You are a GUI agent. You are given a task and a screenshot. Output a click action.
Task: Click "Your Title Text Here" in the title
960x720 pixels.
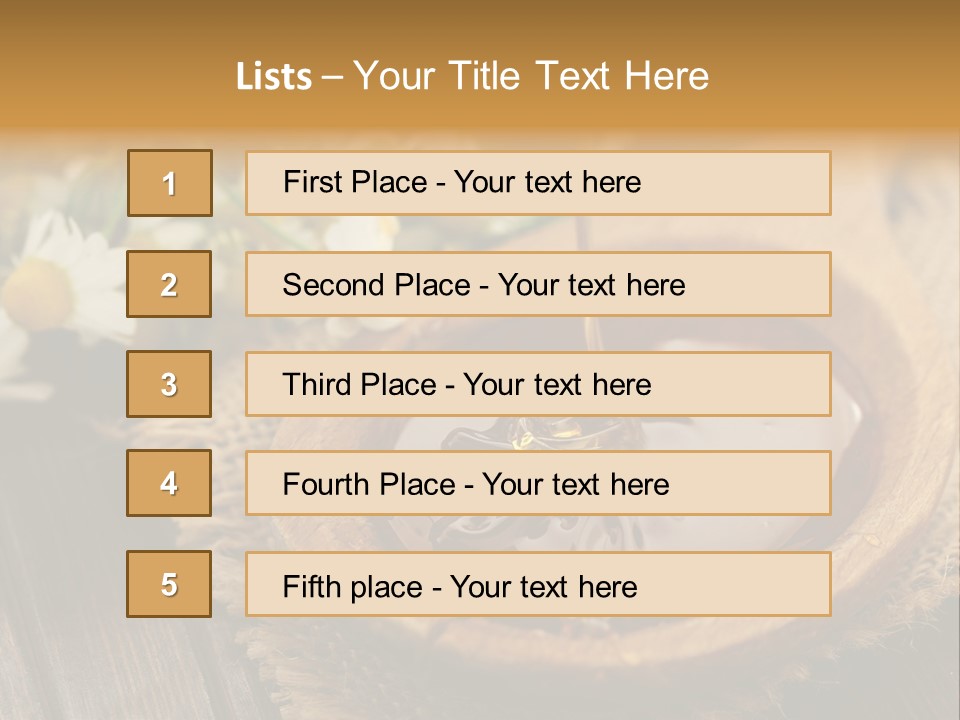pyautogui.click(x=531, y=77)
